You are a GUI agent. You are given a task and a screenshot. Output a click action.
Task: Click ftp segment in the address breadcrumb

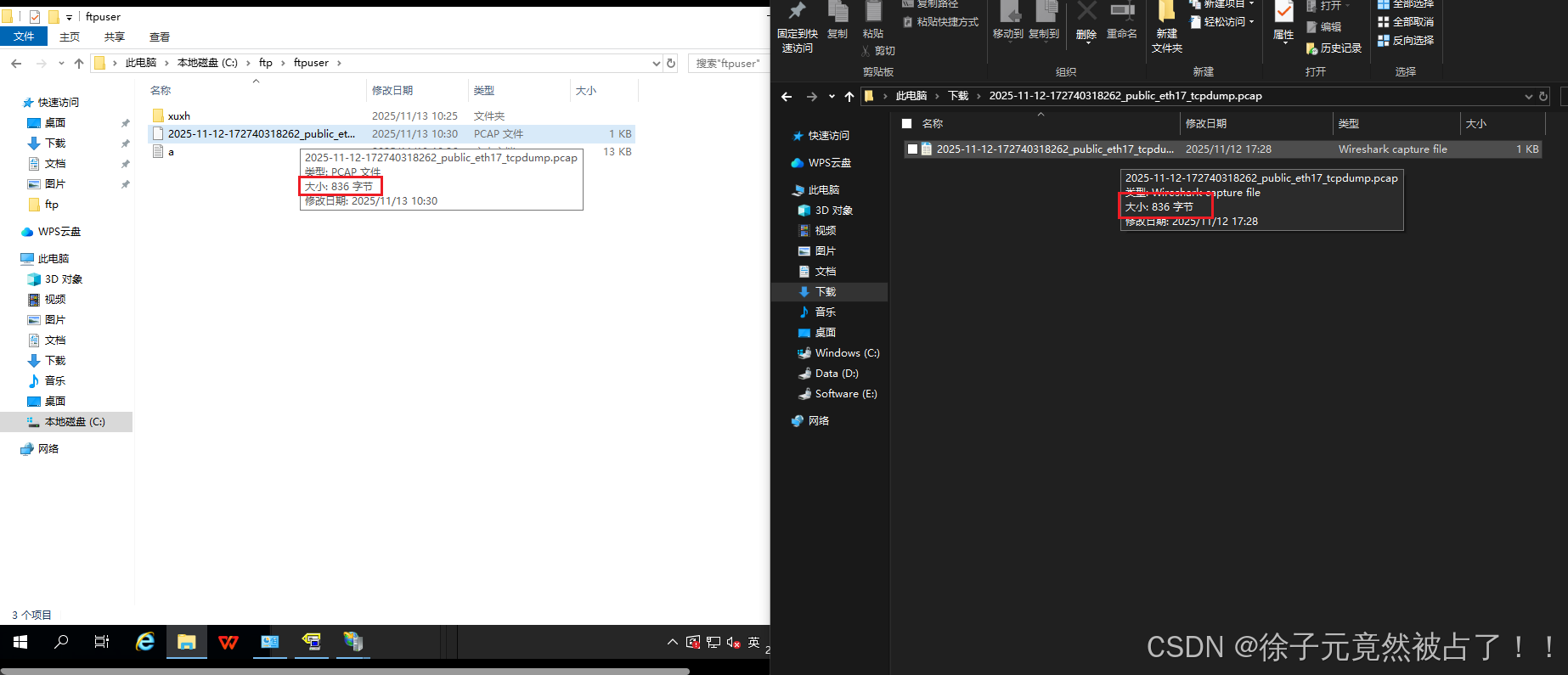click(266, 63)
